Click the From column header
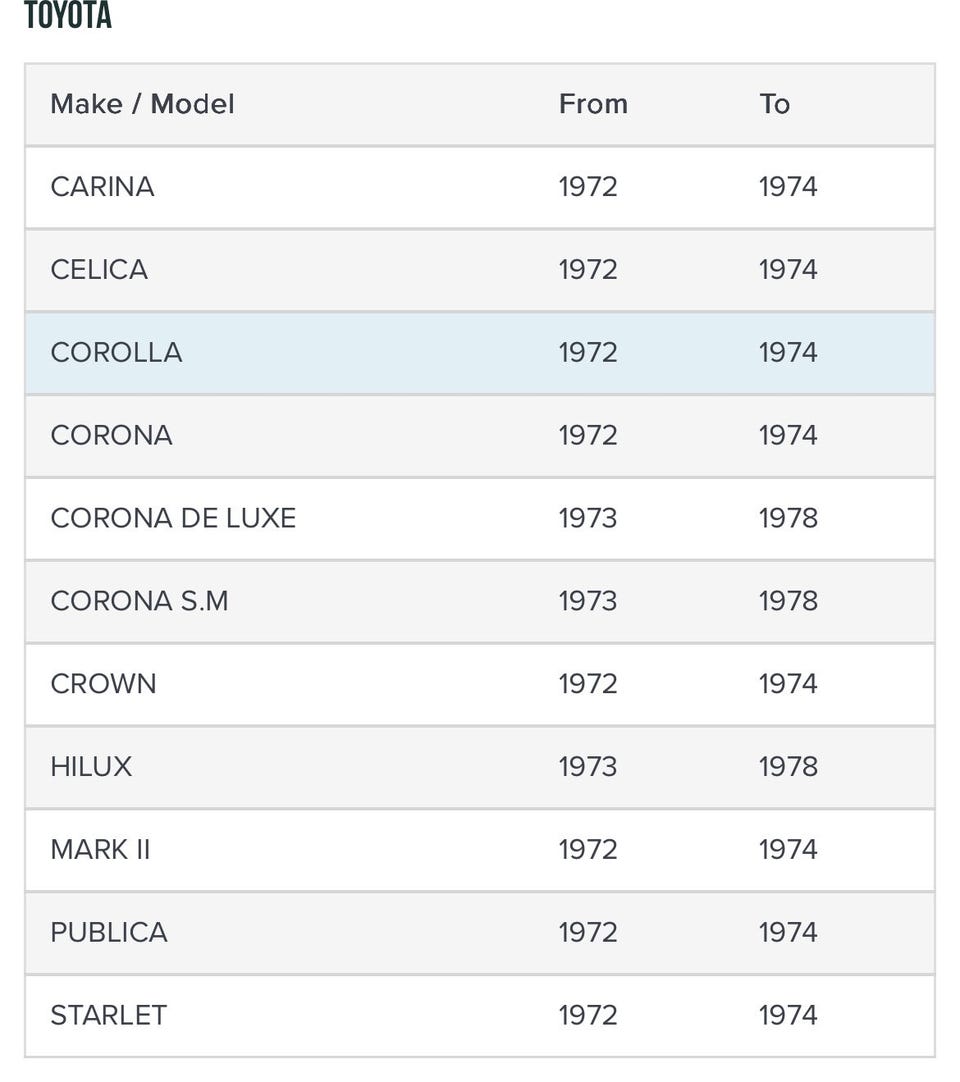 coord(593,104)
